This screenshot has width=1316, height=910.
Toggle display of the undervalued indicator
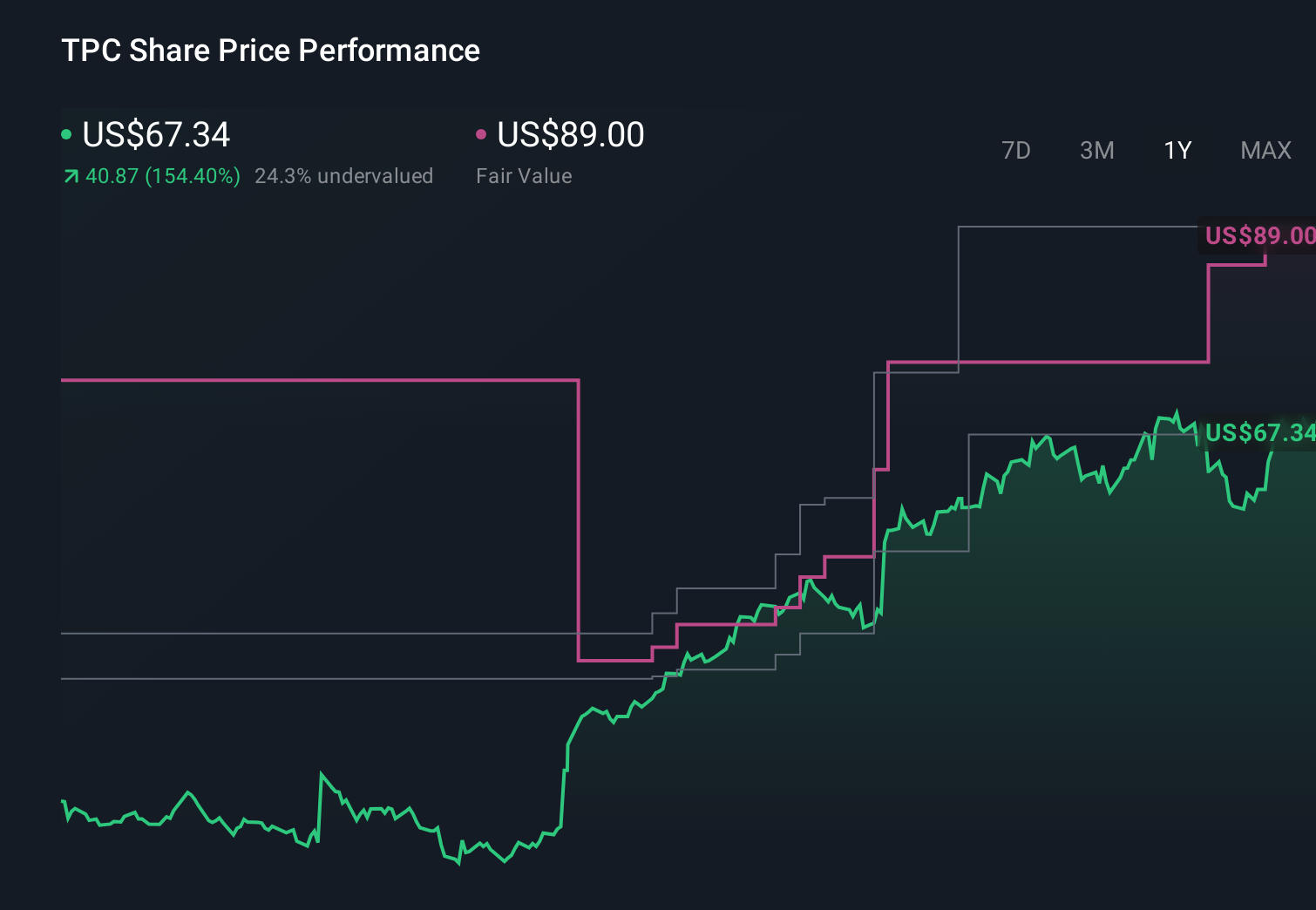point(344,176)
